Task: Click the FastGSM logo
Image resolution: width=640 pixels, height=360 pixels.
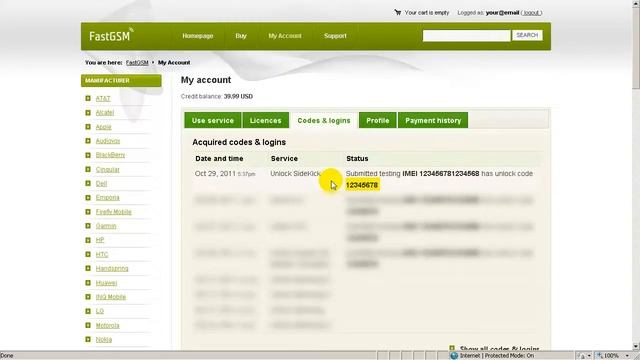Action: (111, 36)
